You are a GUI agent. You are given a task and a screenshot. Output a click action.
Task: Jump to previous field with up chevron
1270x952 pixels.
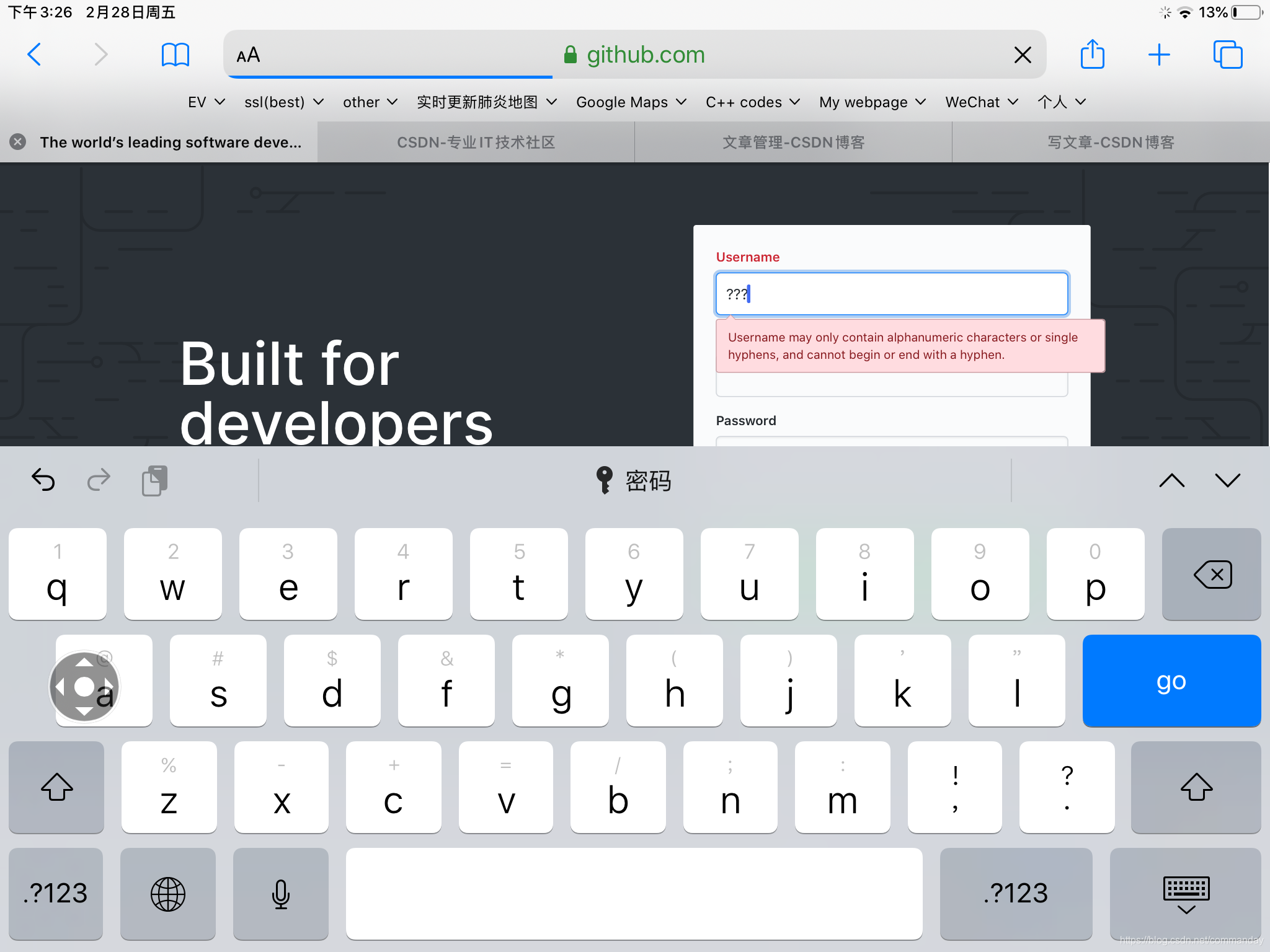click(1172, 480)
